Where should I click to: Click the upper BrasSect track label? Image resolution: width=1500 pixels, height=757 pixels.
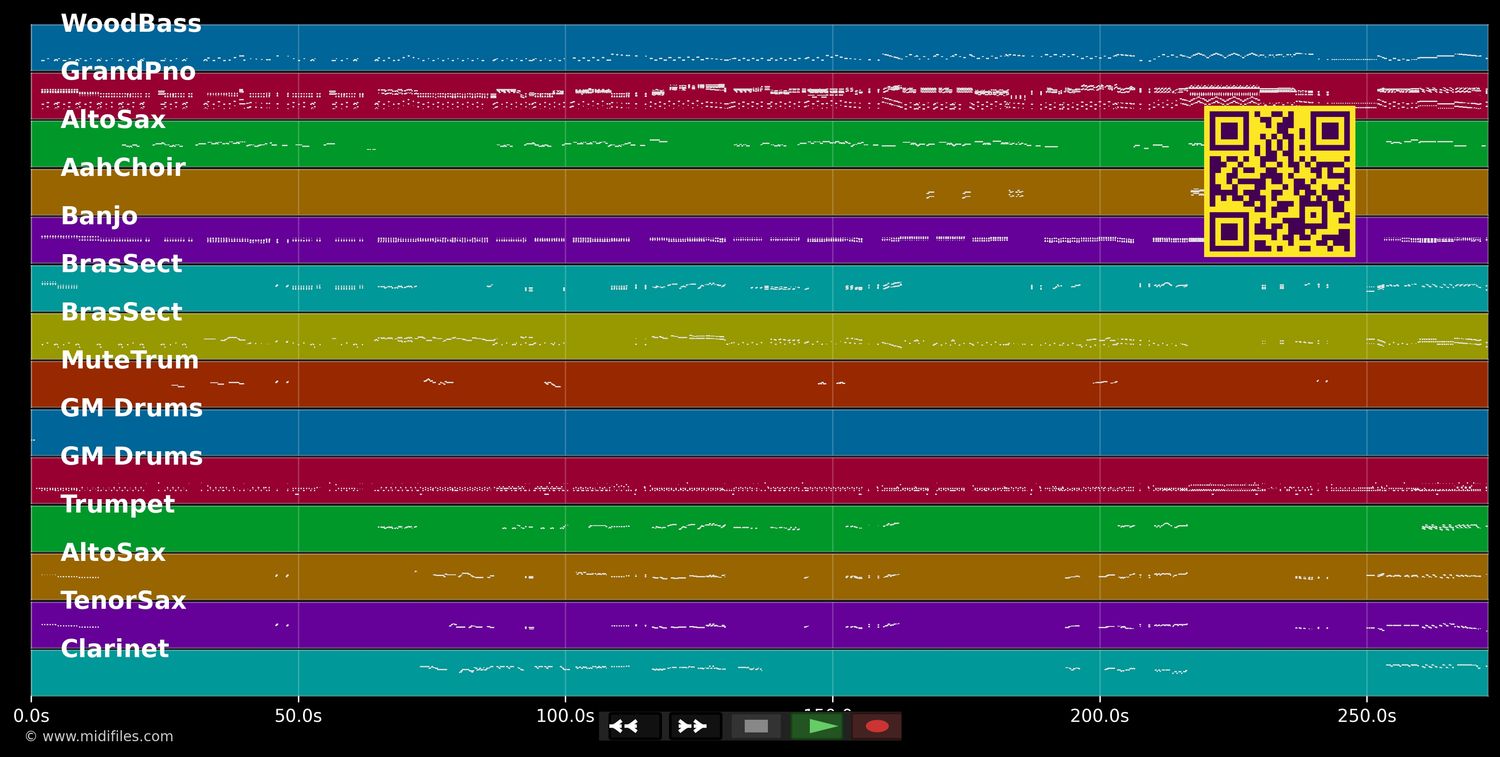click(122, 263)
